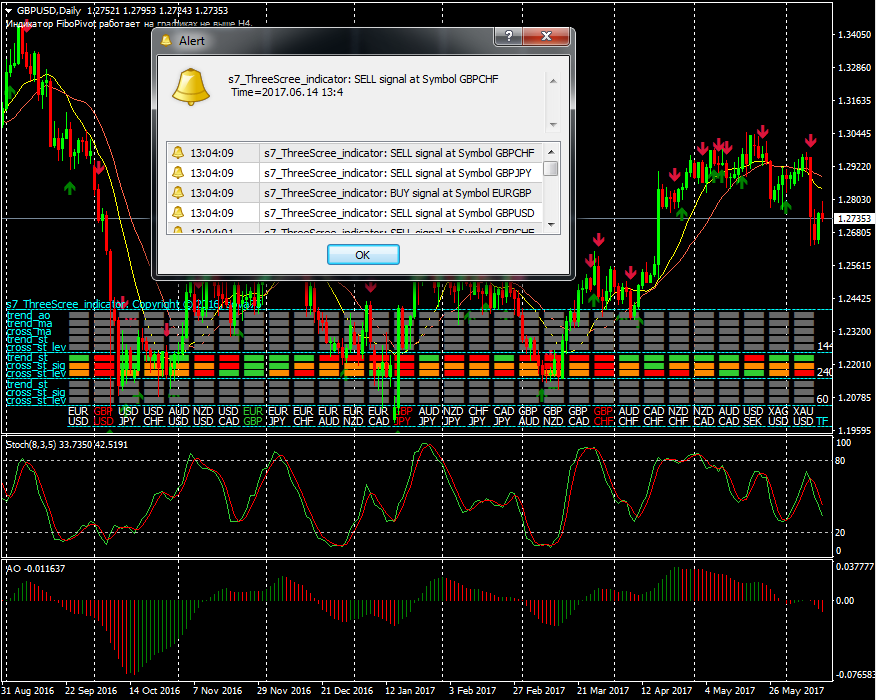Click the USD SEK symbol label

753,416
